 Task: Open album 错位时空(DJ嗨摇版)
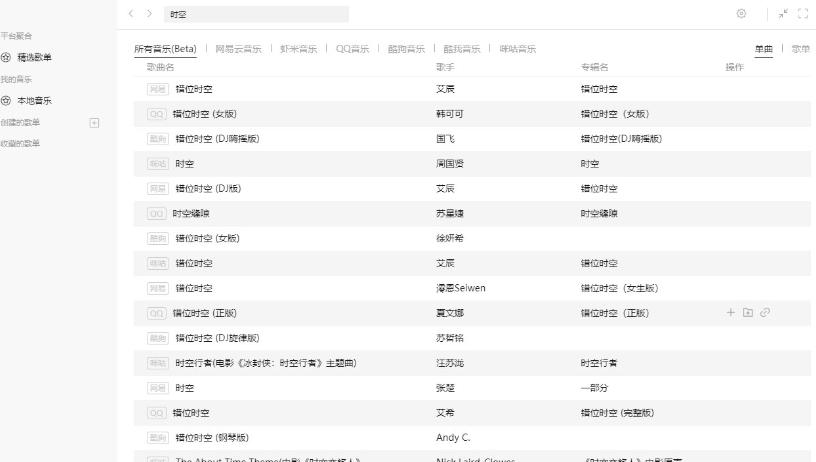(x=621, y=139)
